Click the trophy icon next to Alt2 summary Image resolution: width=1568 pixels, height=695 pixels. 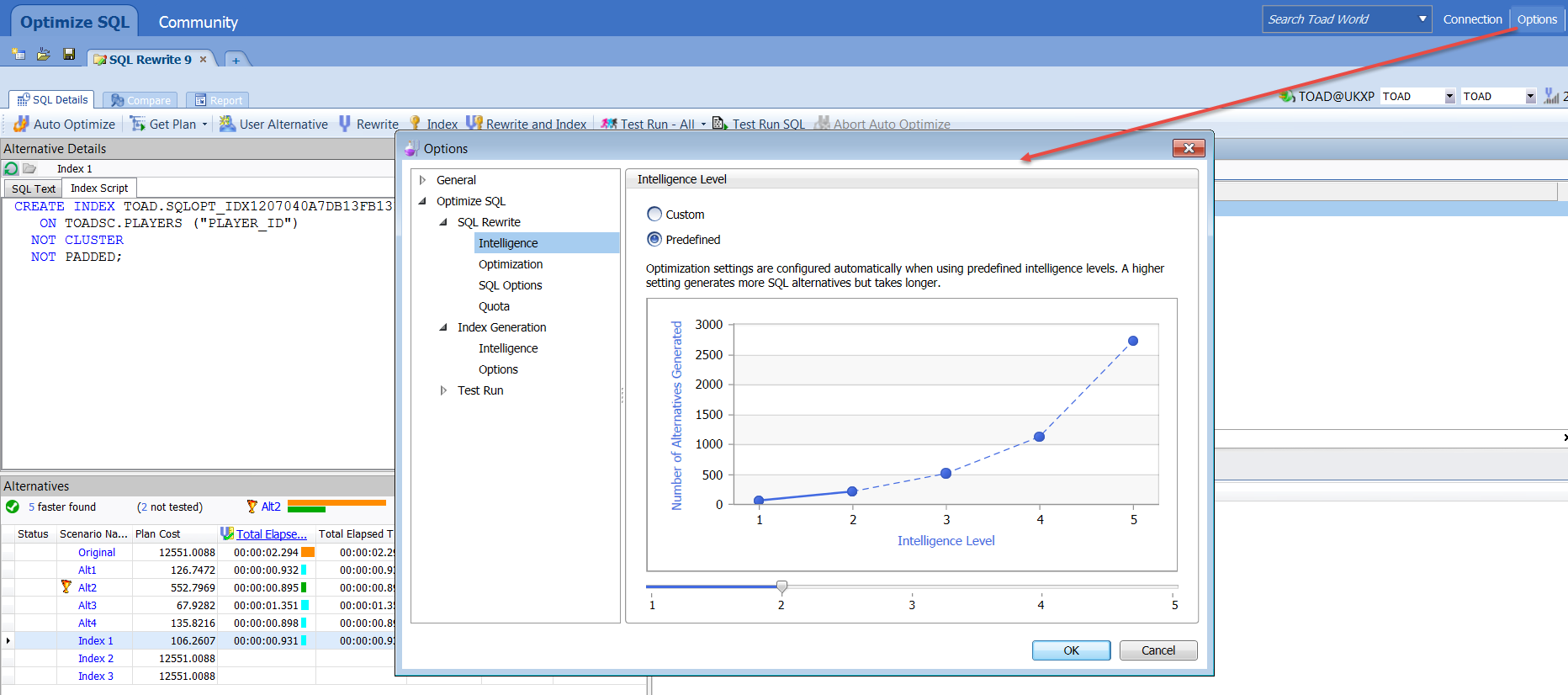[252, 507]
